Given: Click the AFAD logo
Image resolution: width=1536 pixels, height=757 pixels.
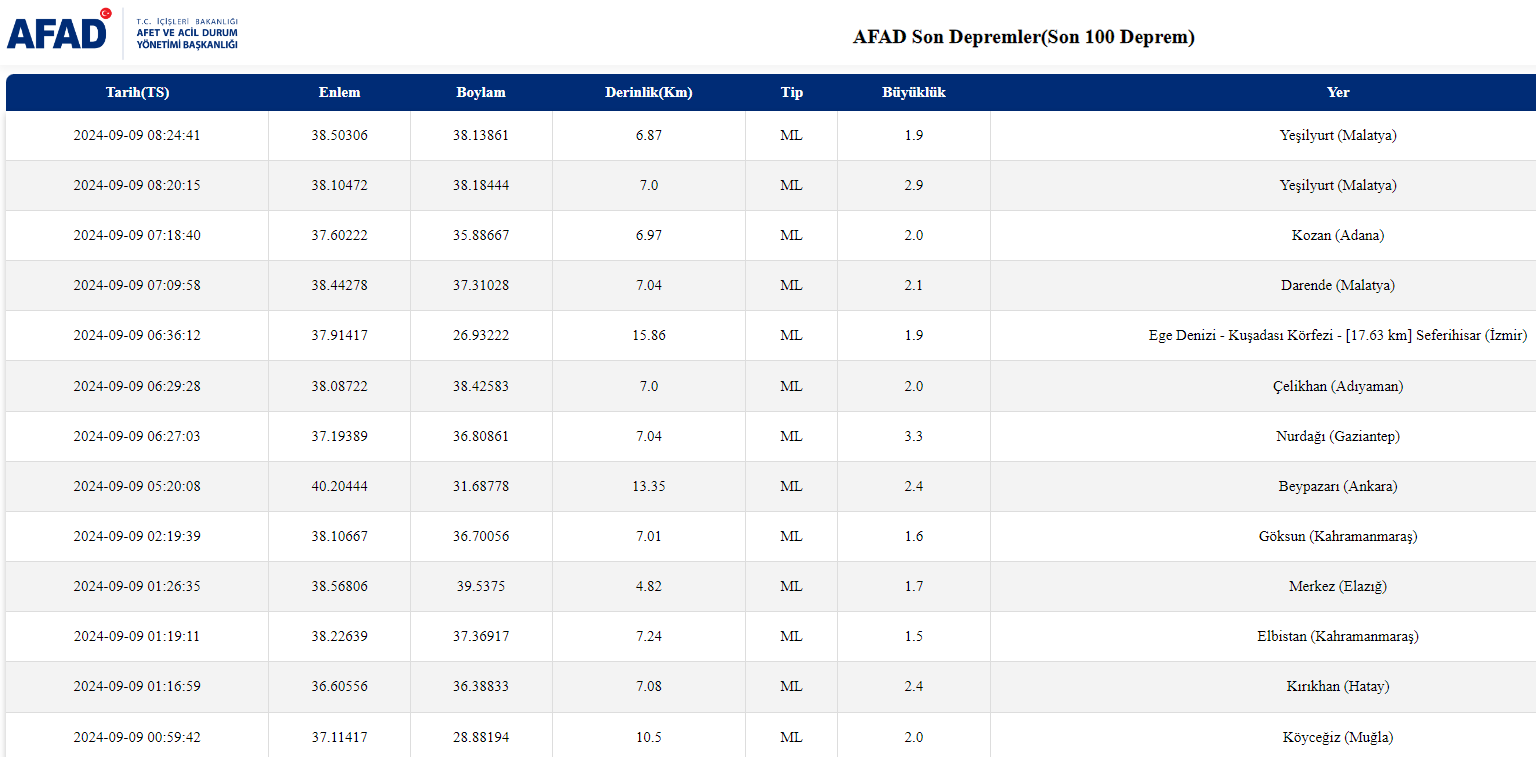Looking at the screenshot, I should (122, 33).
